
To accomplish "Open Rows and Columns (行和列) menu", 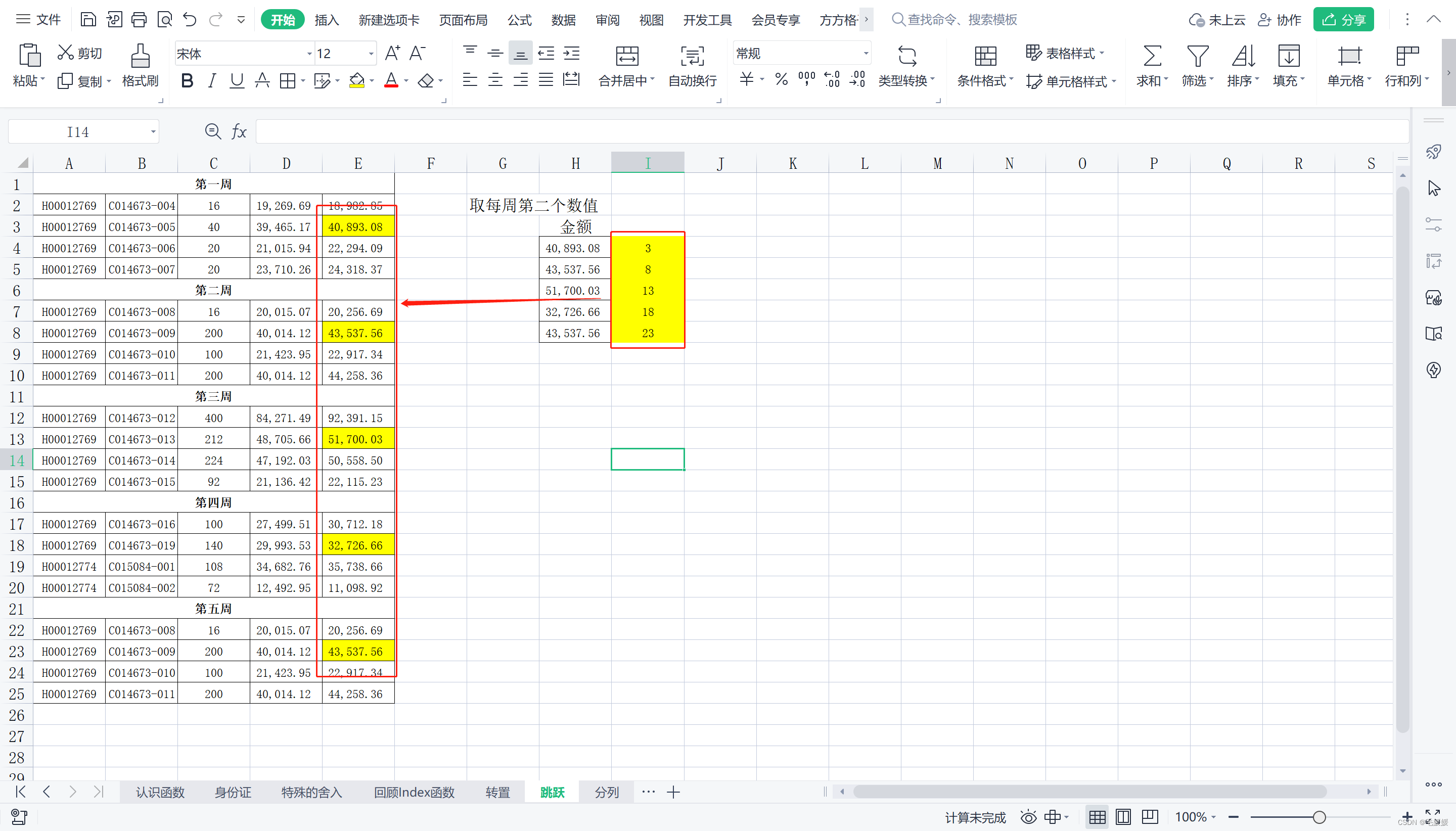I will (x=1407, y=66).
